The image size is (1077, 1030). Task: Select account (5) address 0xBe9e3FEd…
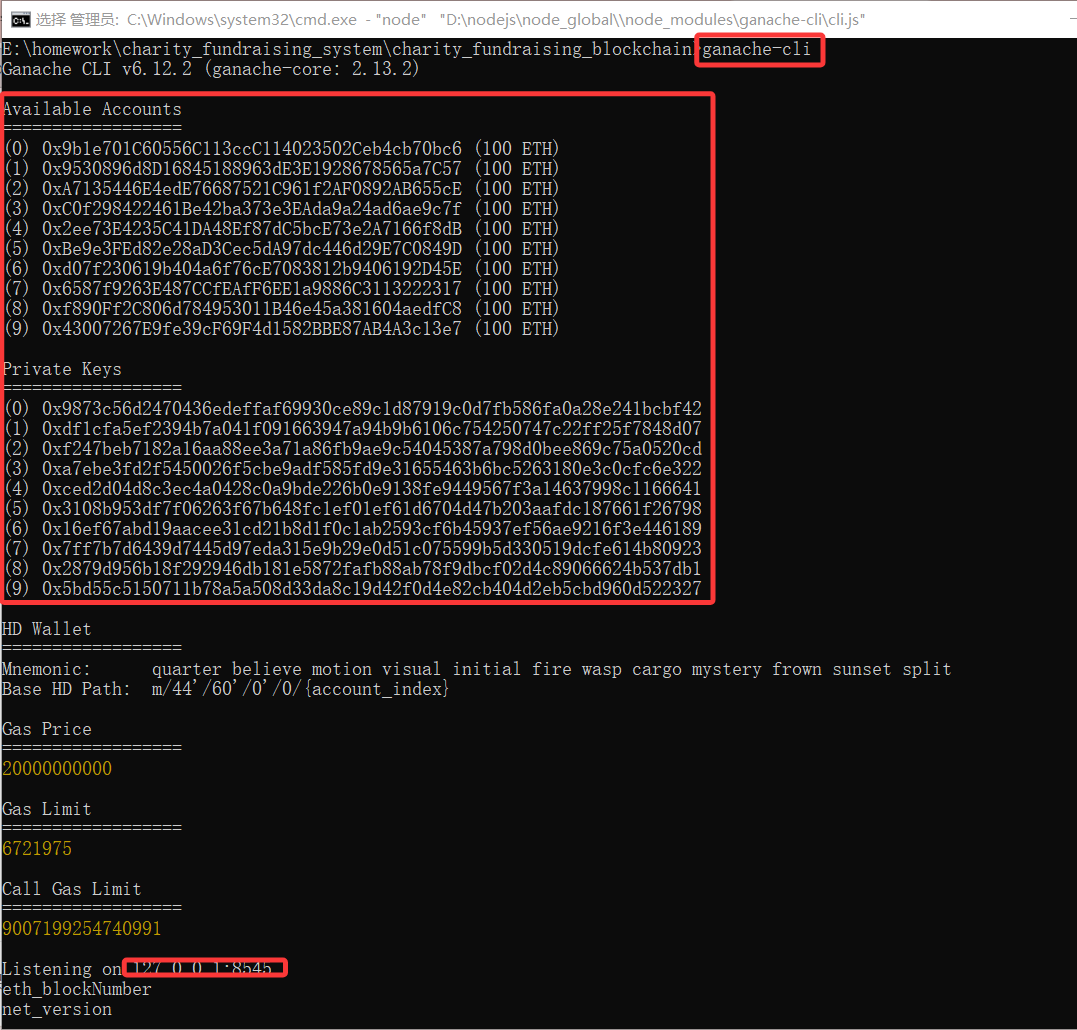(251, 249)
